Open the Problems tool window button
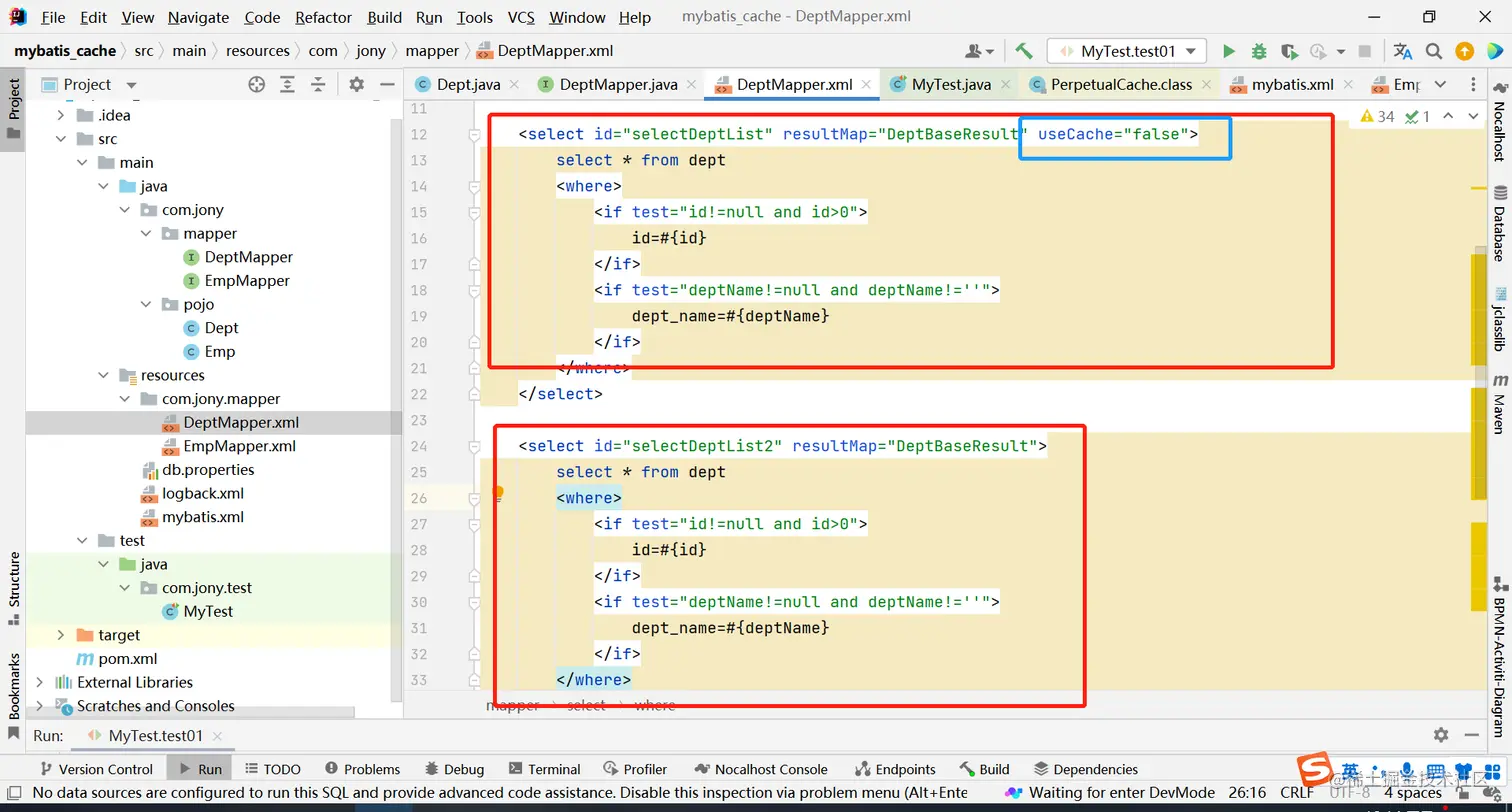Viewport: 1512px width, 812px height. tap(362, 769)
